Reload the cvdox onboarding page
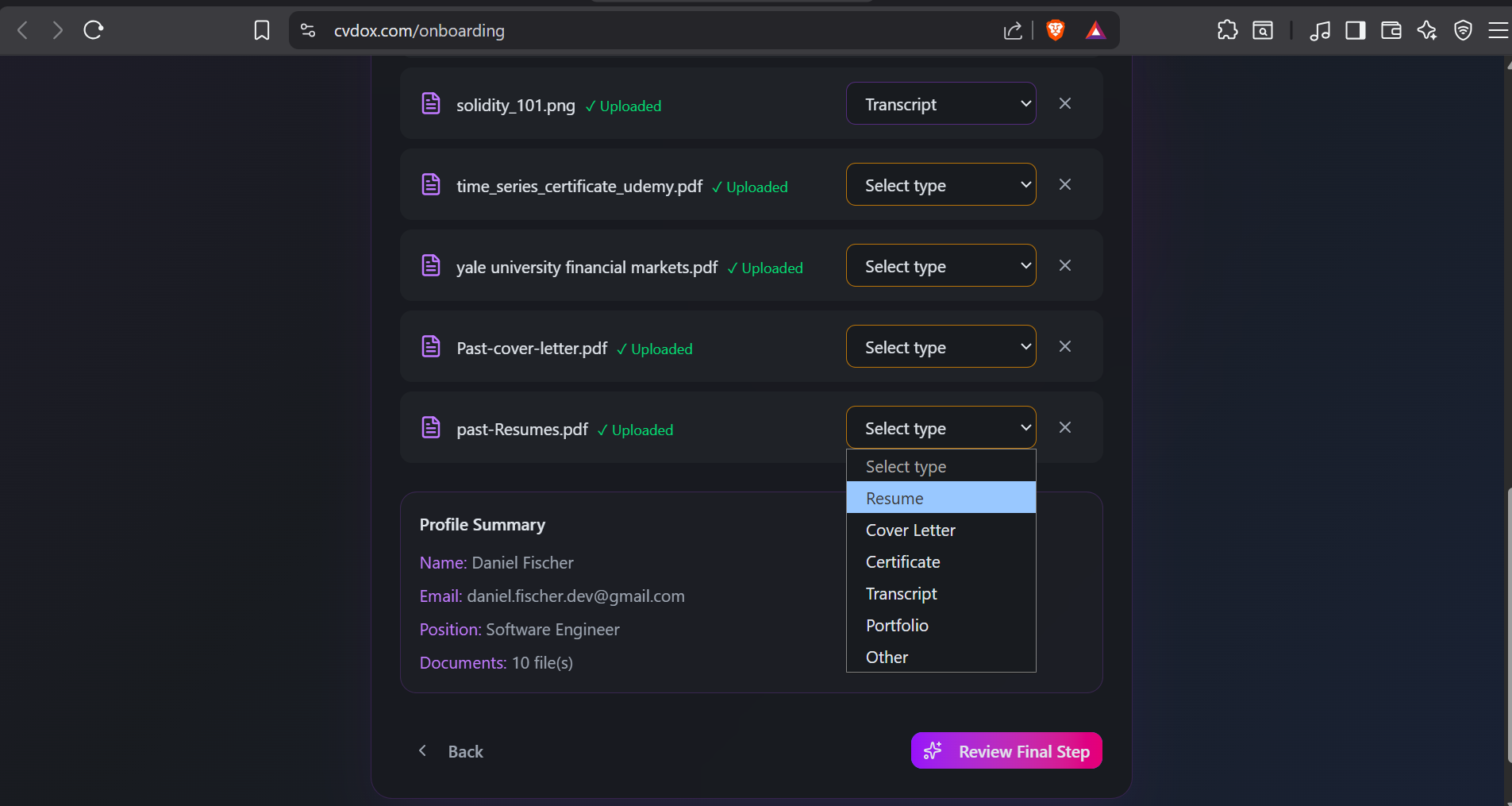 [94, 30]
